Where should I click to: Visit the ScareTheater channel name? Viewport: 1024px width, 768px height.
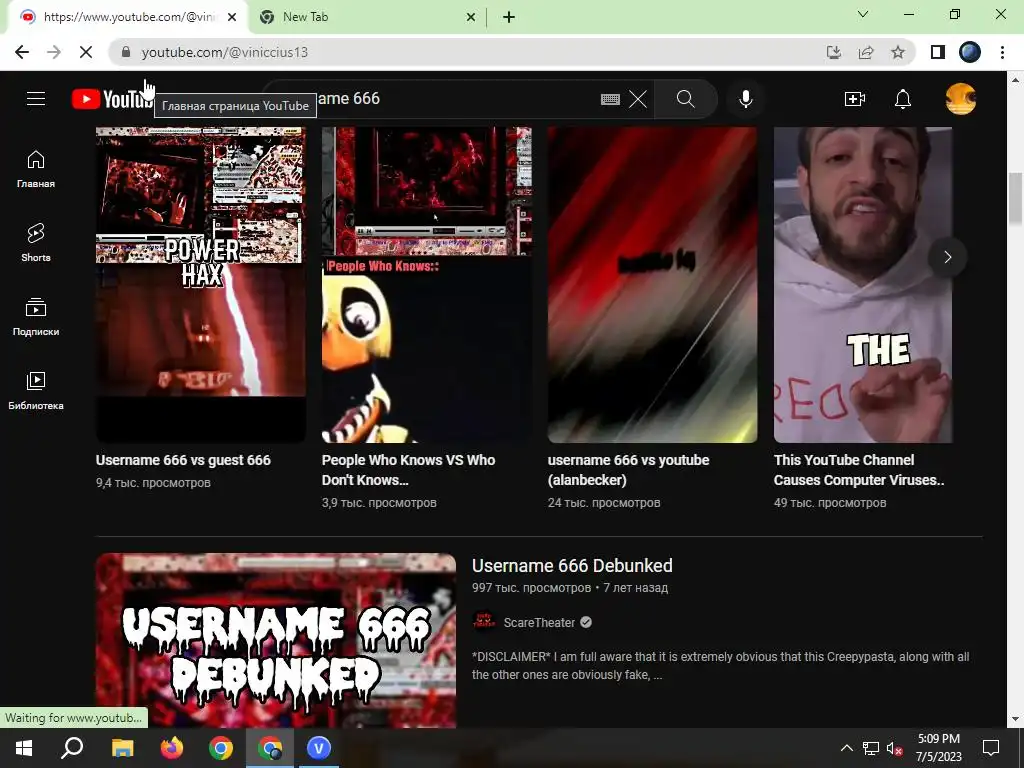click(539, 623)
